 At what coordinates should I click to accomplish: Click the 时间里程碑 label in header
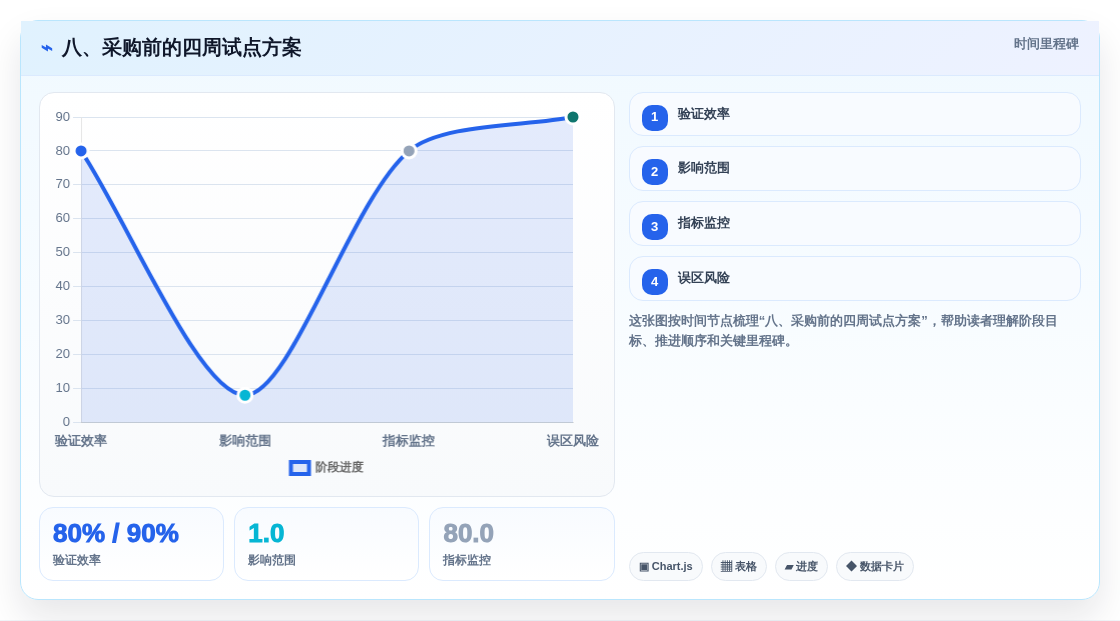point(1046,44)
